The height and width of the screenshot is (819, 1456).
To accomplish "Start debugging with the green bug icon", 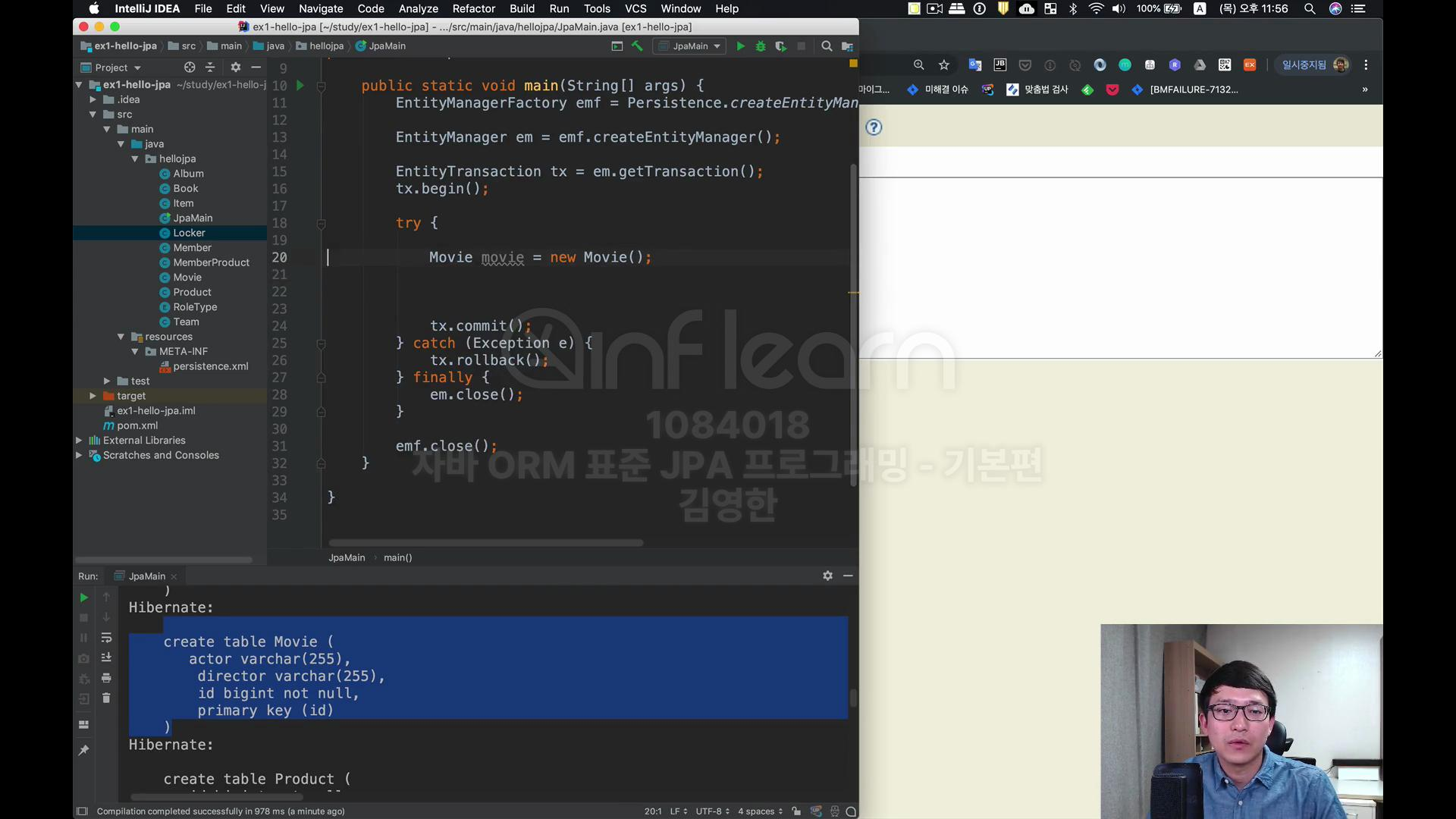I will [761, 46].
